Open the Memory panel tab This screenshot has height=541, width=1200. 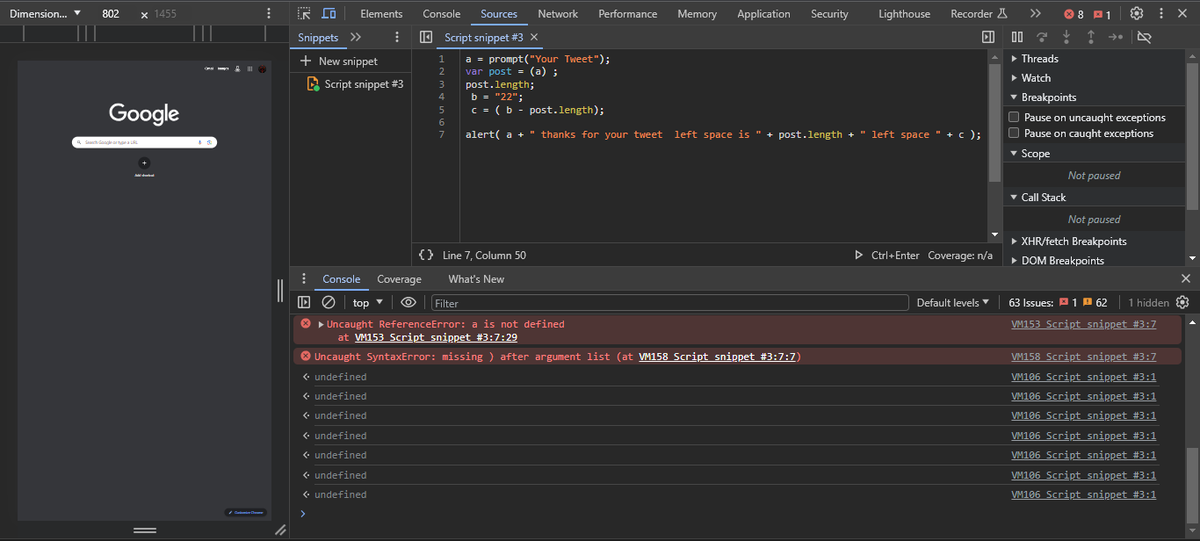coord(697,14)
